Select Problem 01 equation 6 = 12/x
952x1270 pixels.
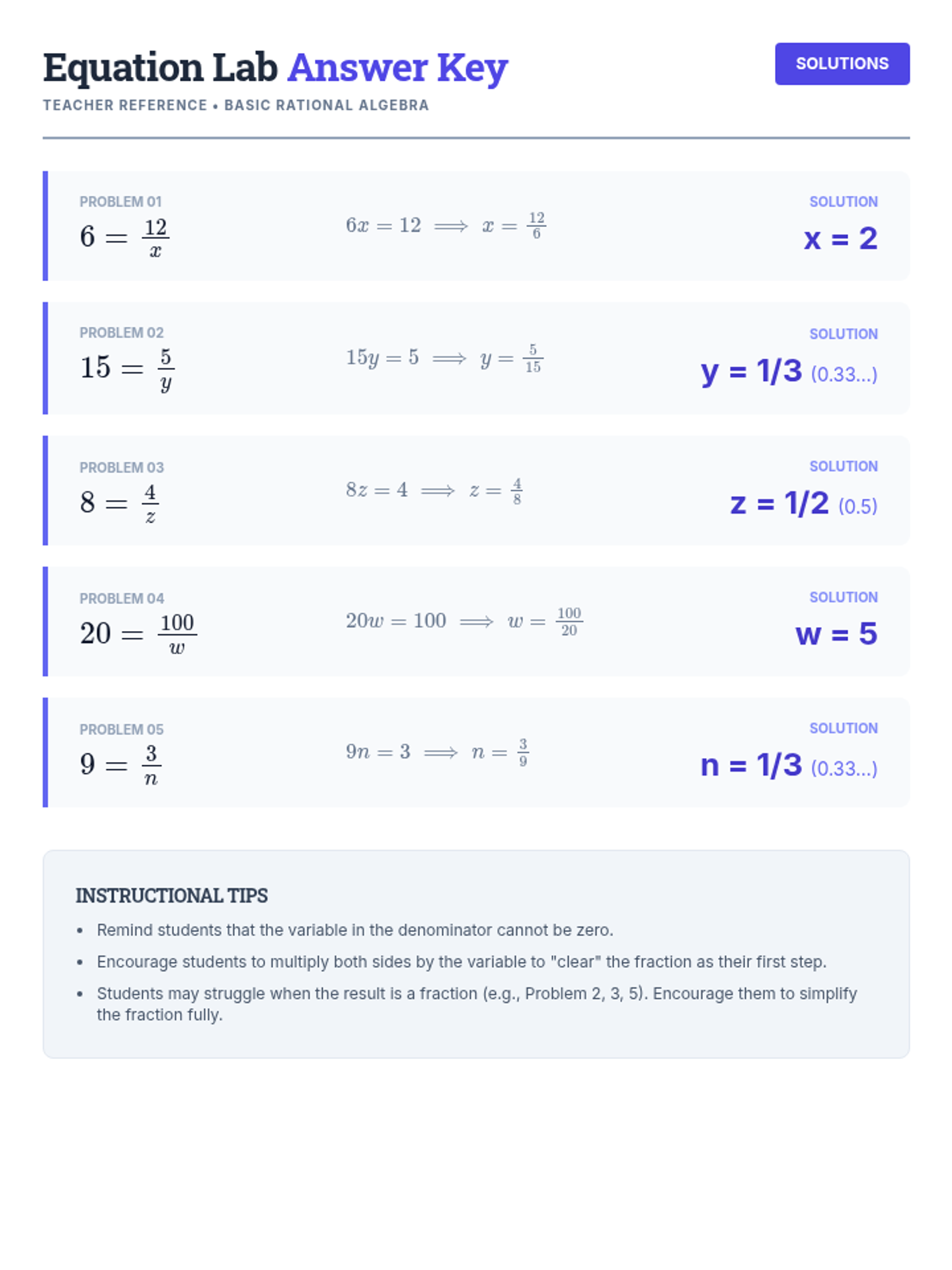(125, 237)
